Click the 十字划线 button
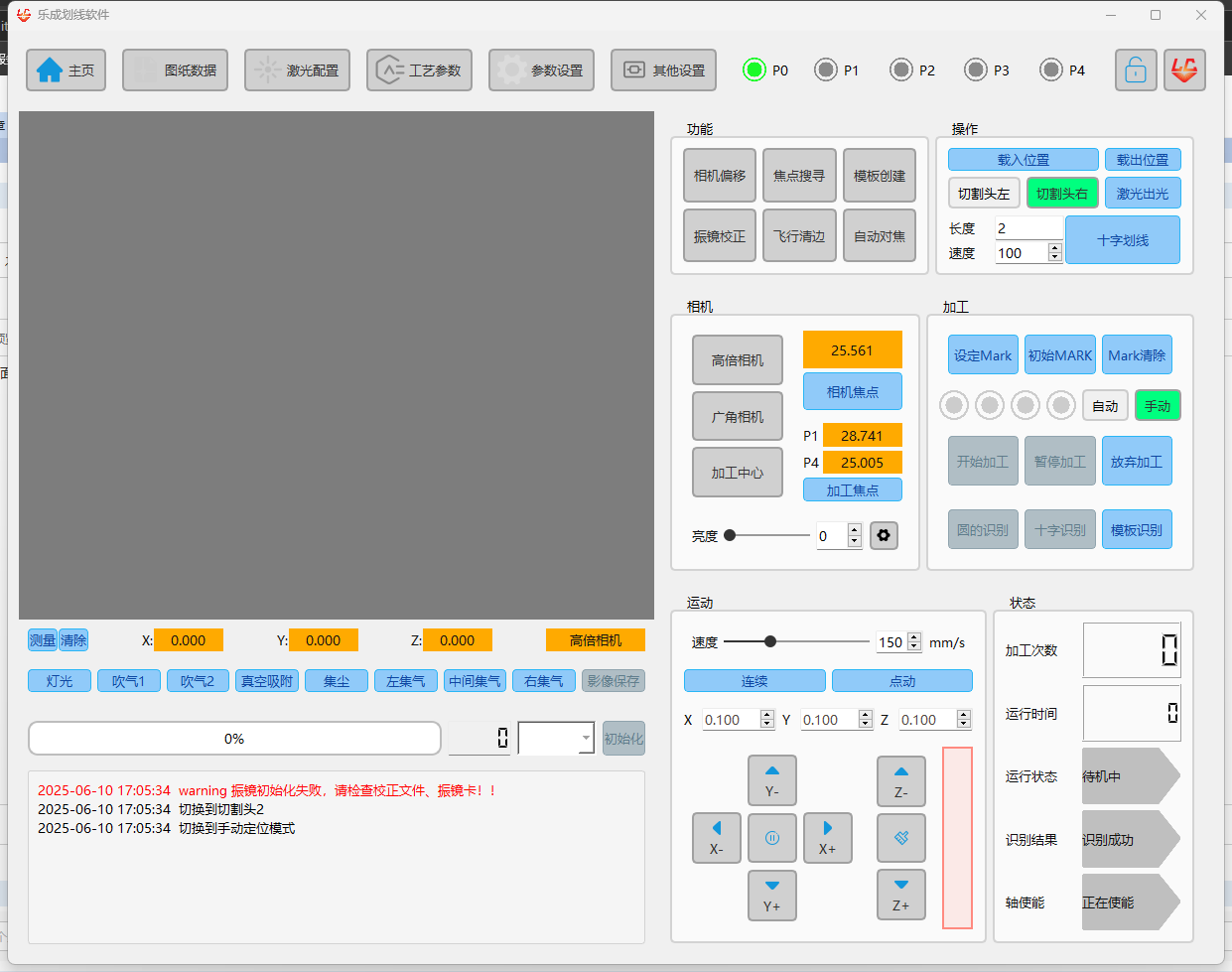The image size is (1232, 972). click(1123, 240)
